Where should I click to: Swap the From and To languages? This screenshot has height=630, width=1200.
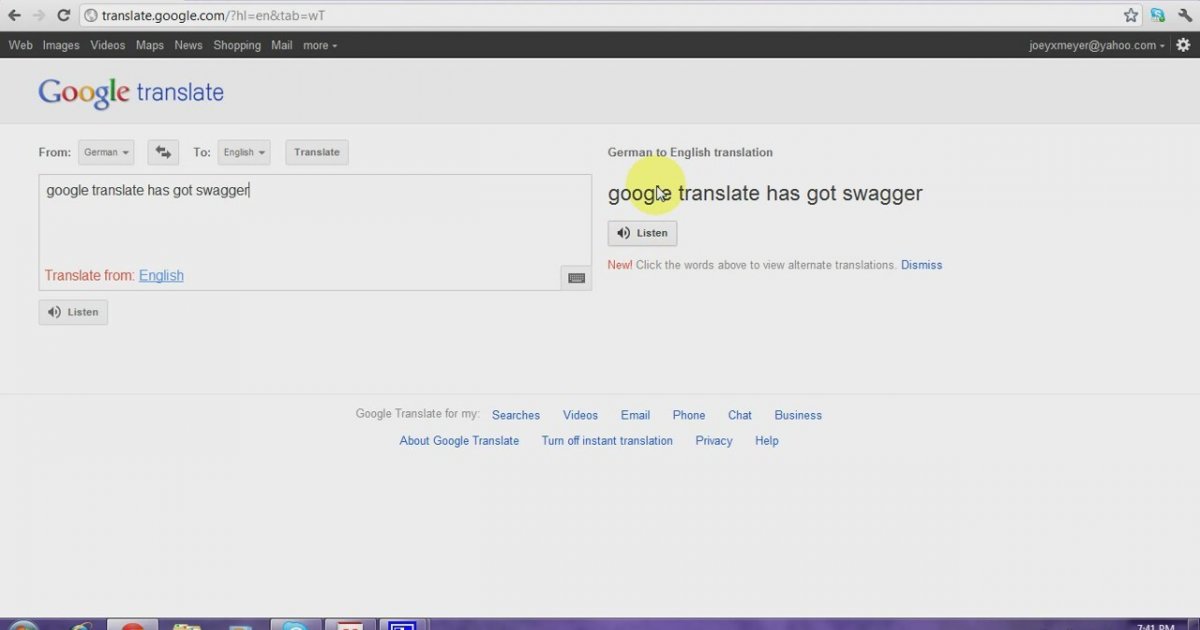coord(163,152)
